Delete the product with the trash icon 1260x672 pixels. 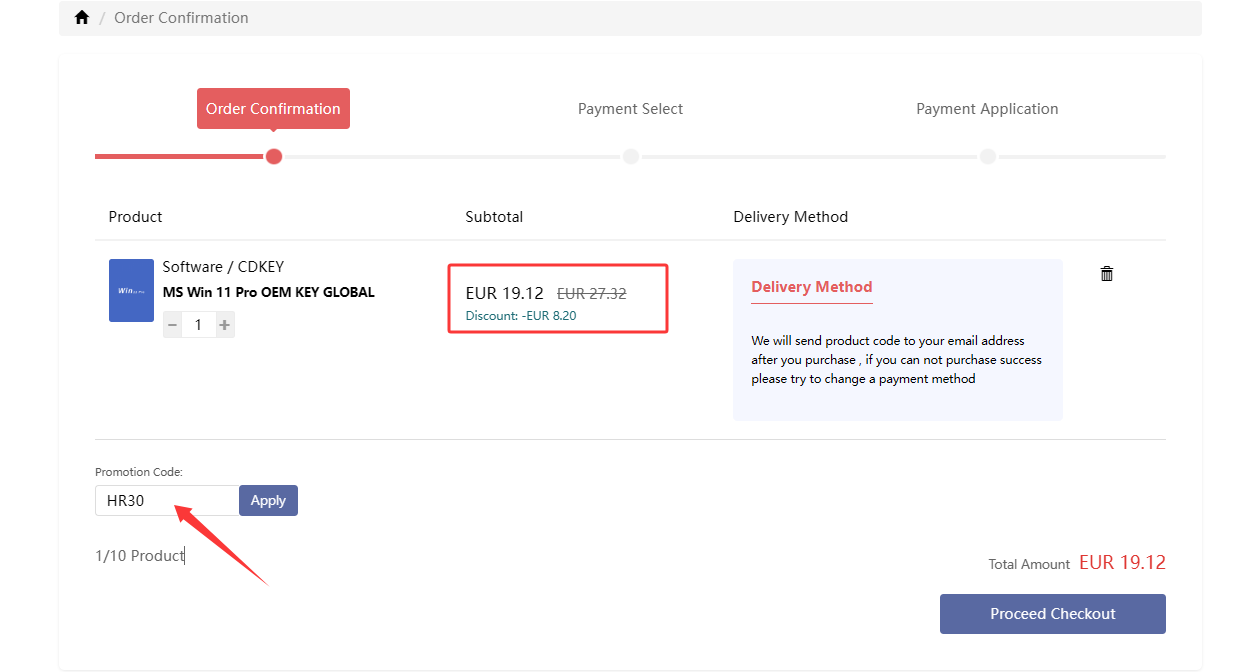point(1107,273)
